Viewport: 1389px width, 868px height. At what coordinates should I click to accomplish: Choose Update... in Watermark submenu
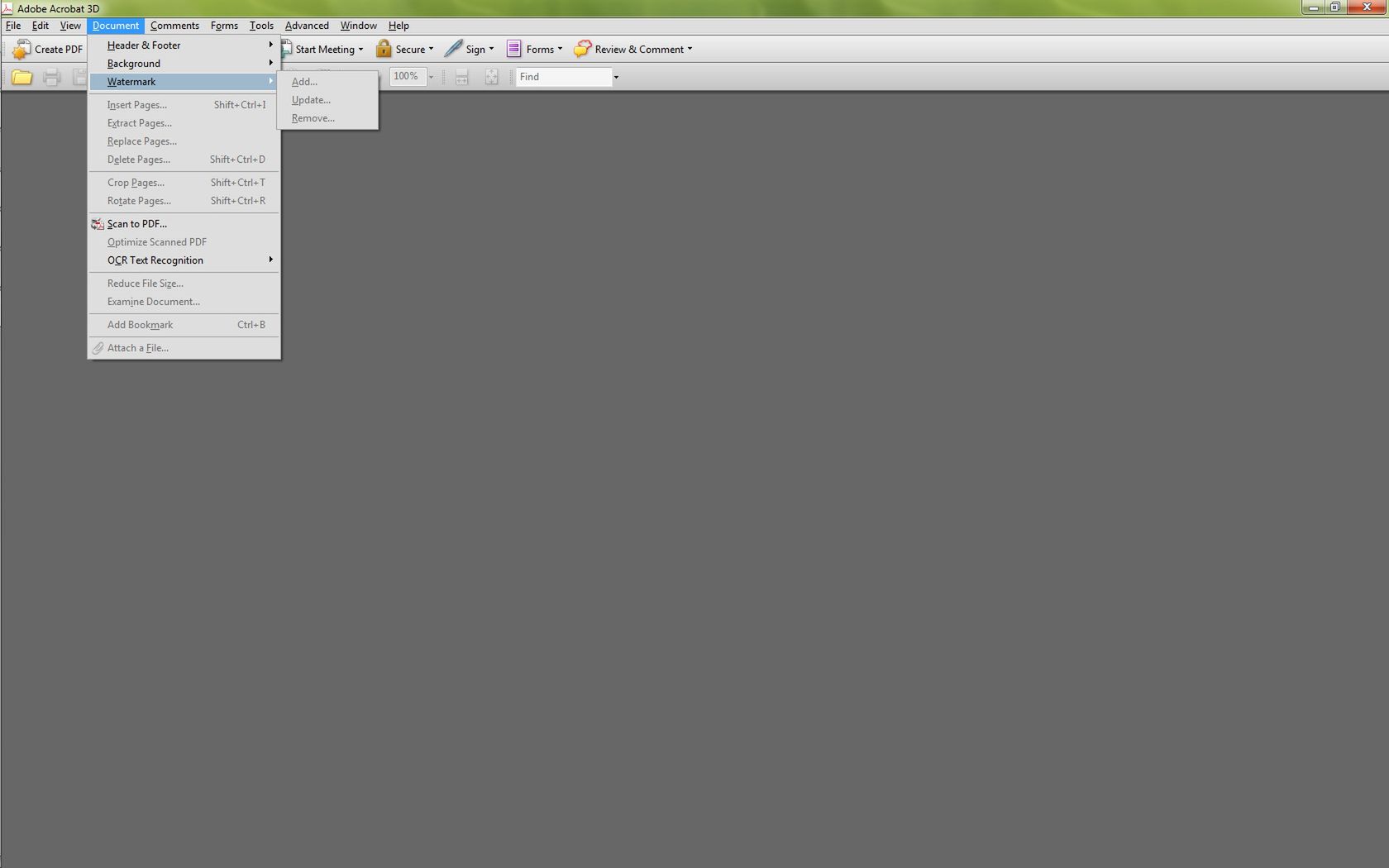click(328, 100)
